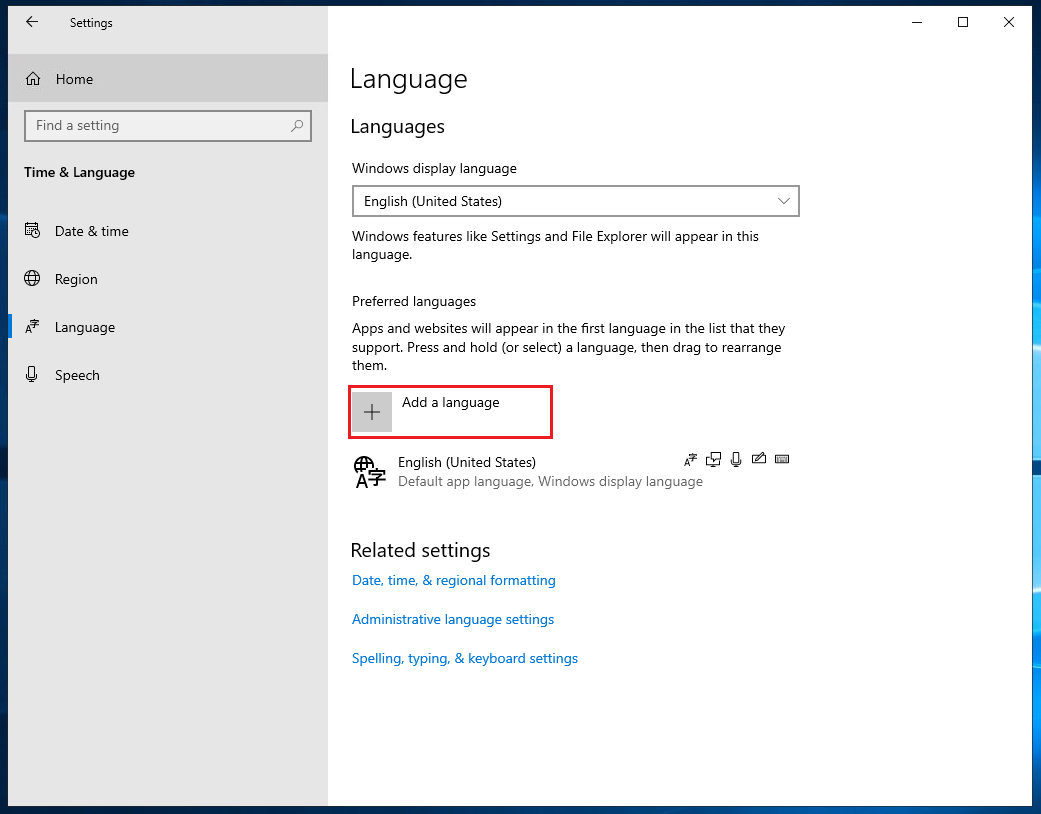This screenshot has width=1041, height=814.
Task: Open Date & time settings
Action: 168,231
